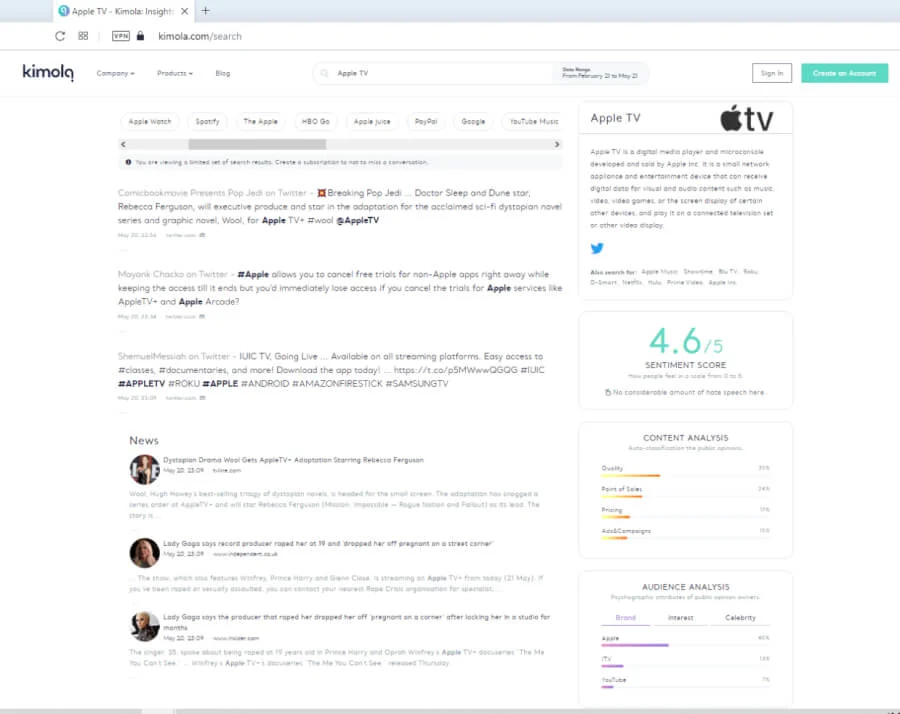Viewport: 900px width, 714px height.
Task: Open @AppleTV mention in first tweet
Action: tap(358, 220)
